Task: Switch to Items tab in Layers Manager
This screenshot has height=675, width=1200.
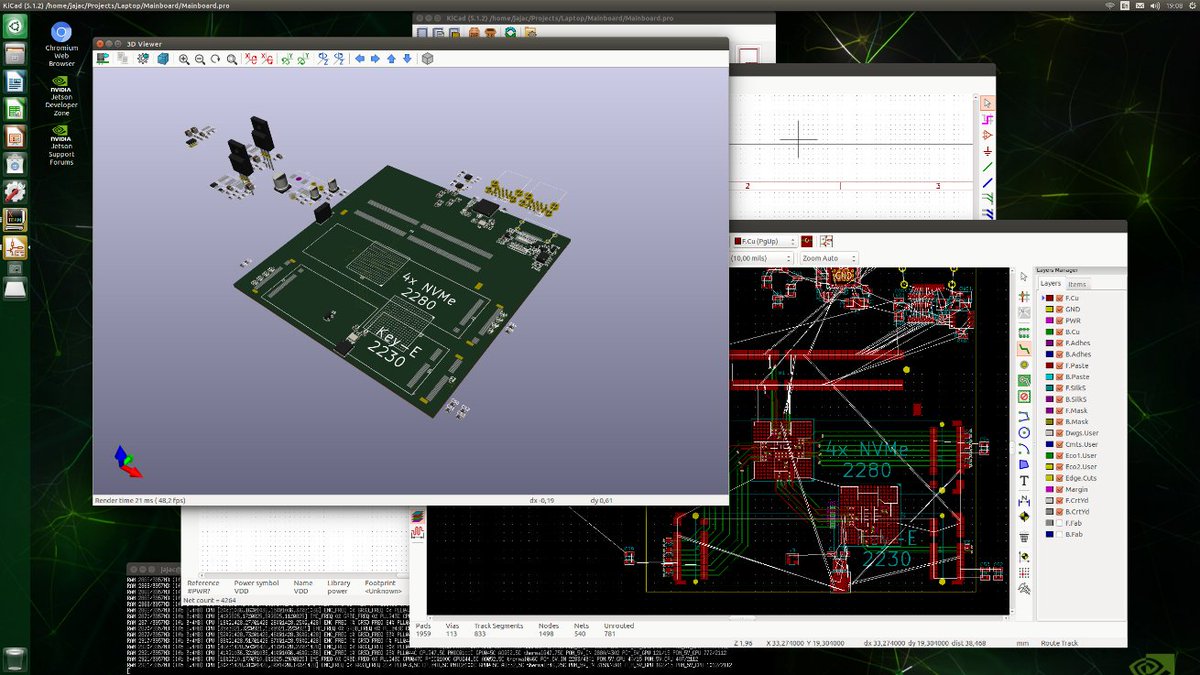Action: [x=1077, y=284]
